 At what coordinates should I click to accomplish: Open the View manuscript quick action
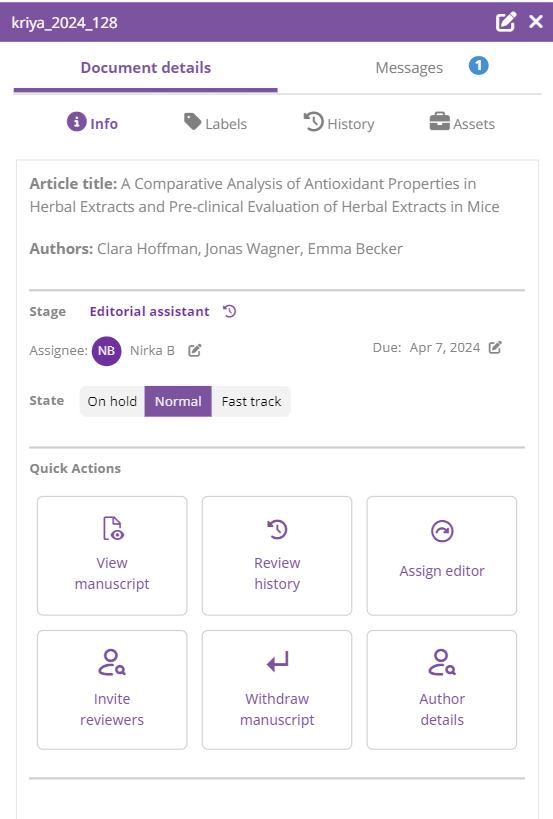[x=112, y=556]
